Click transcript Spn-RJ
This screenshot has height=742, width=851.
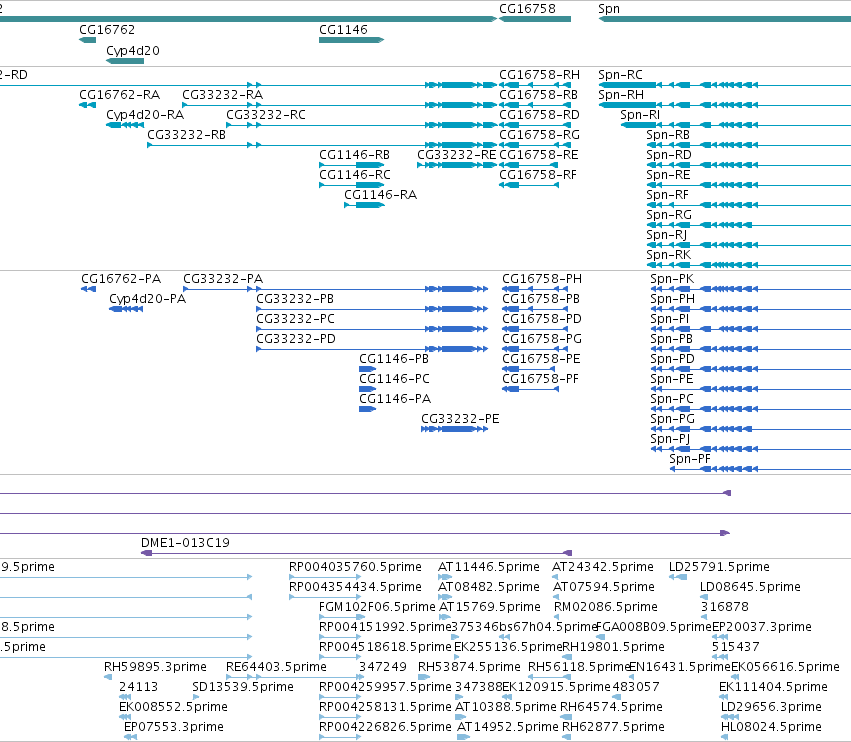click(x=667, y=235)
